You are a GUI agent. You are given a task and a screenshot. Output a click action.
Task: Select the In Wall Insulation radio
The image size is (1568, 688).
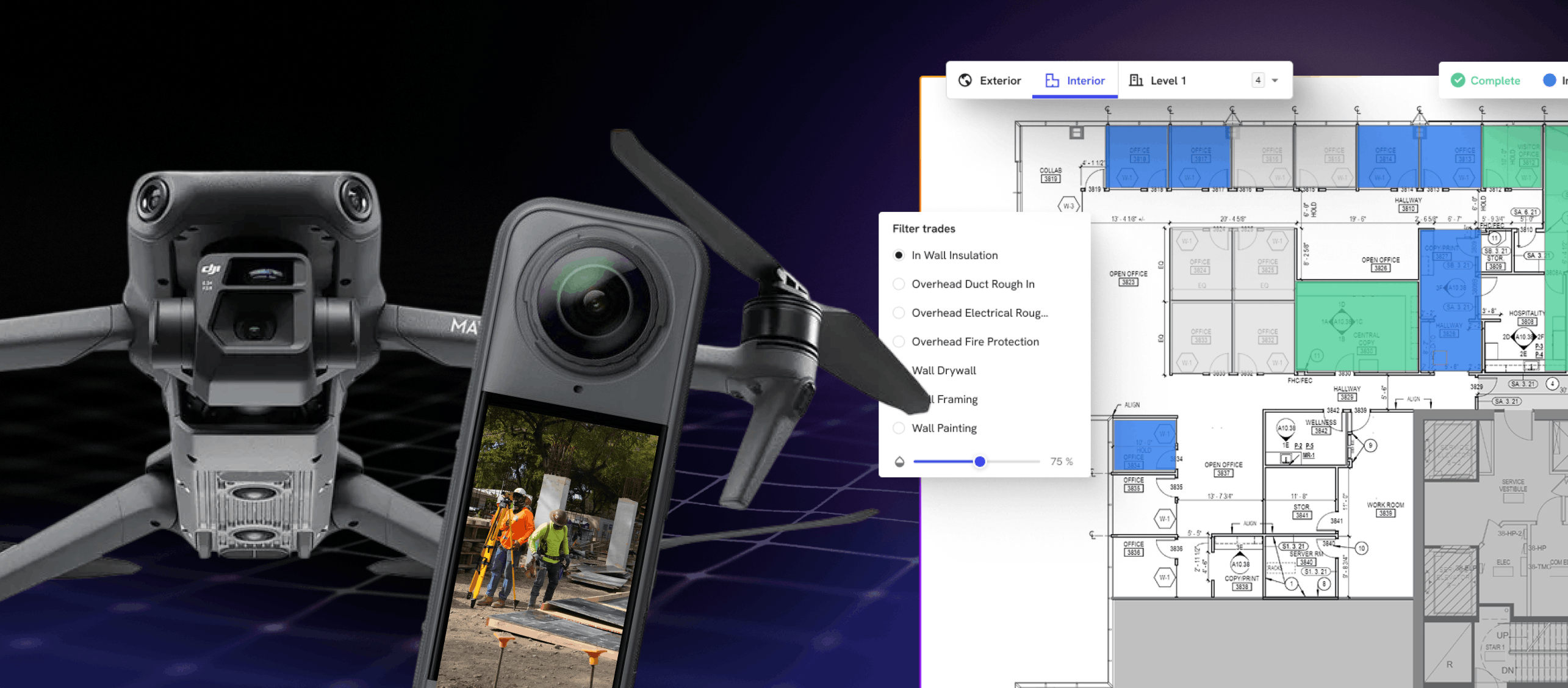(x=899, y=255)
